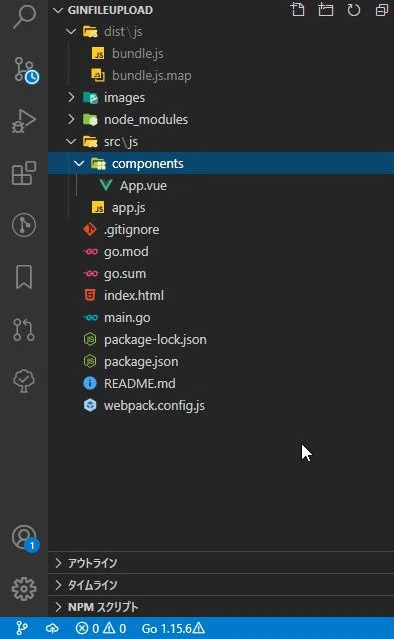
Task: Open the Extensions view
Action: point(24,173)
